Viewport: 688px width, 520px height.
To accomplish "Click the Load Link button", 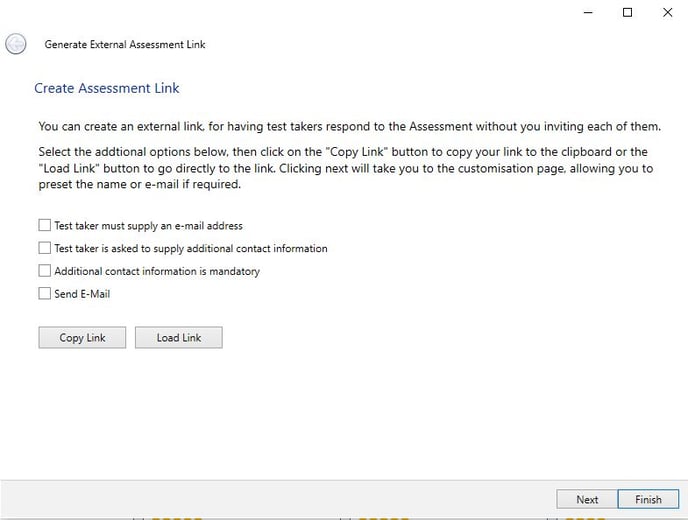I will (x=179, y=337).
